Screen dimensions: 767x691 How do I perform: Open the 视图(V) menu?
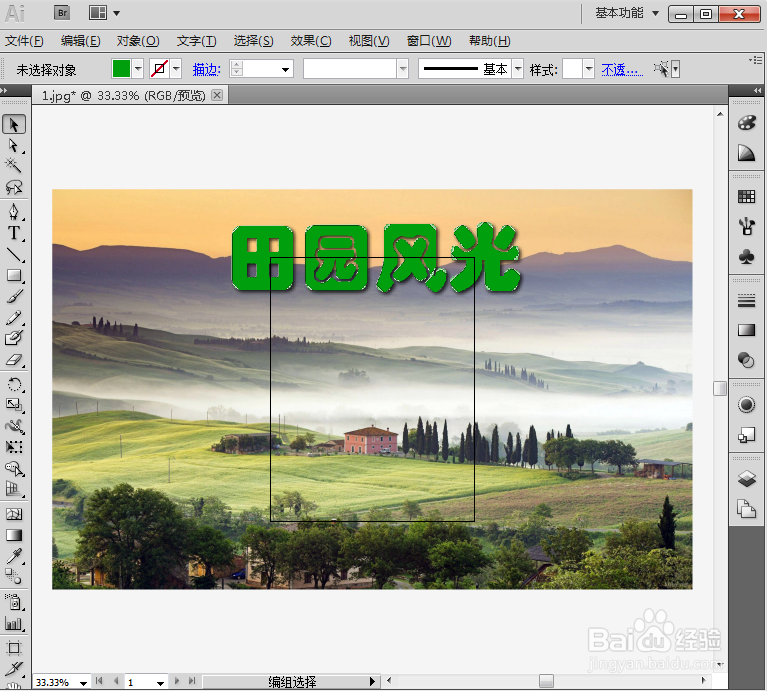coord(369,41)
